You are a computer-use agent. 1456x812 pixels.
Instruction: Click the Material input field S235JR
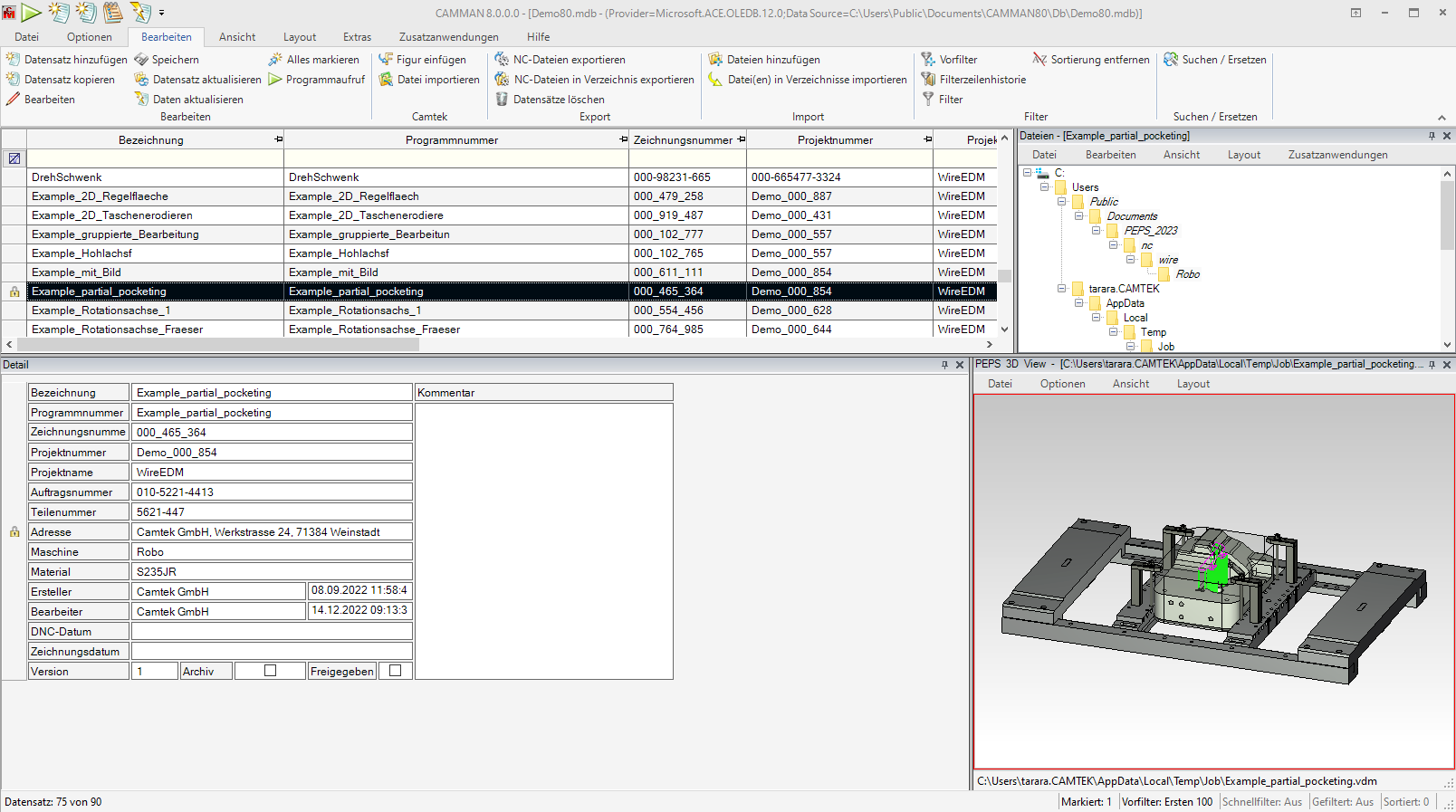tap(272, 572)
